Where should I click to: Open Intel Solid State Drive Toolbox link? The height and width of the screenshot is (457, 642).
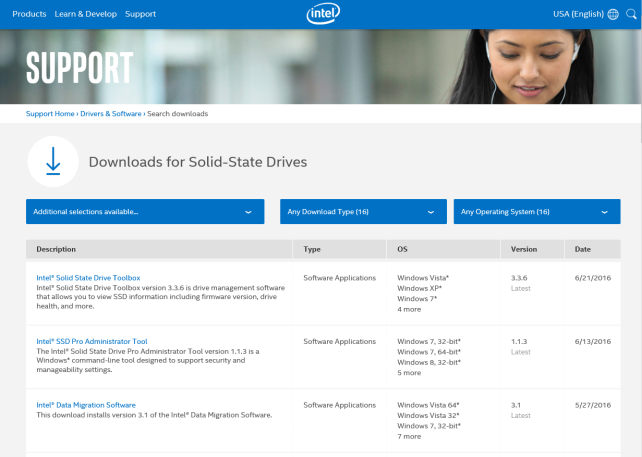(x=88, y=277)
